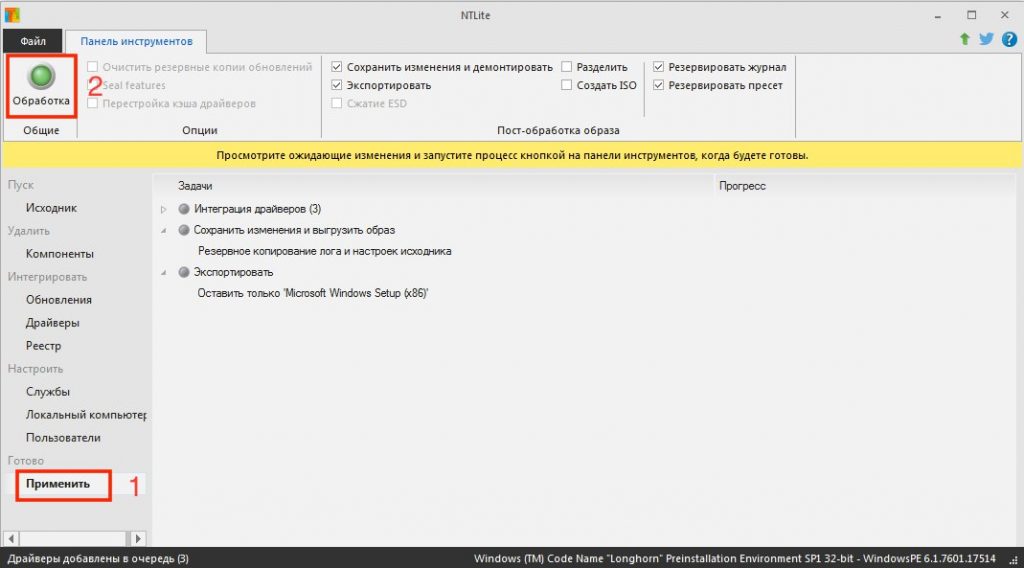Toggle Перестройка кэша драйверов checkbox
Screen dimensions: 1024x568
93,103
